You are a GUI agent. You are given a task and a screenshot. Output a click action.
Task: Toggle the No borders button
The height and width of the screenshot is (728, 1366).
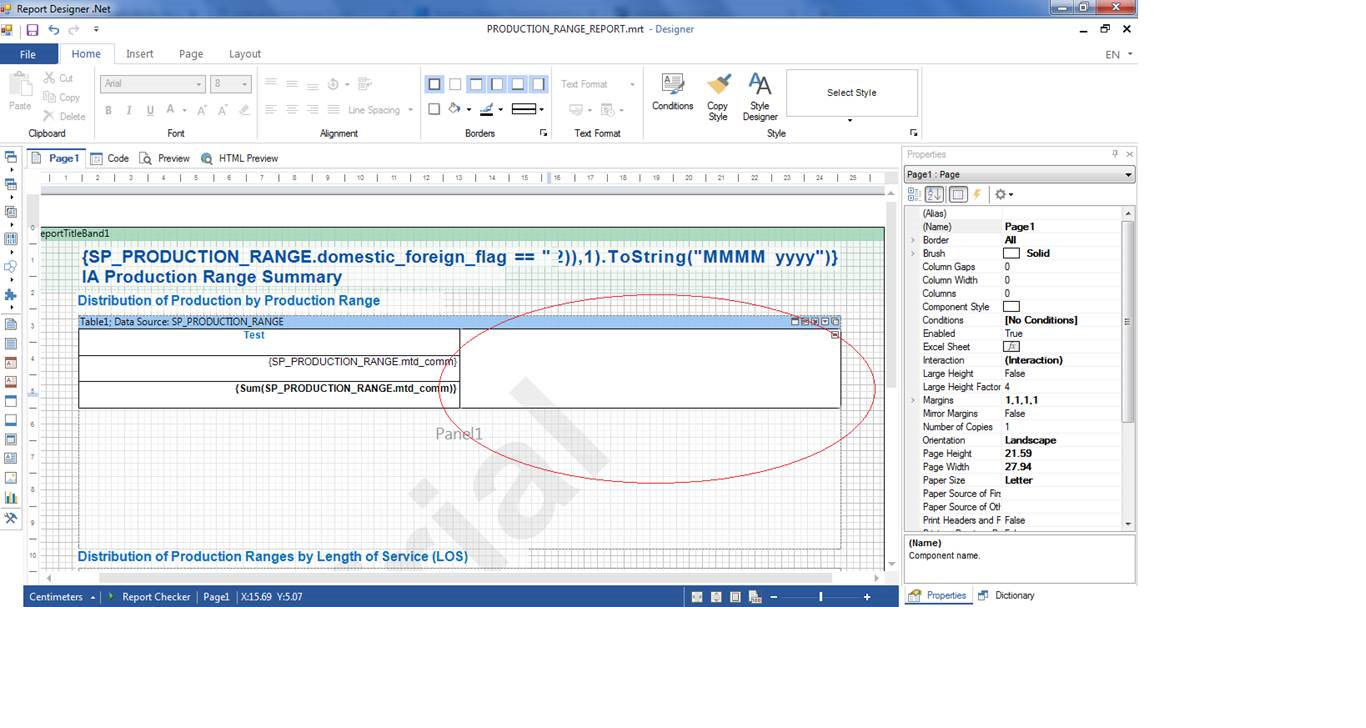455,84
